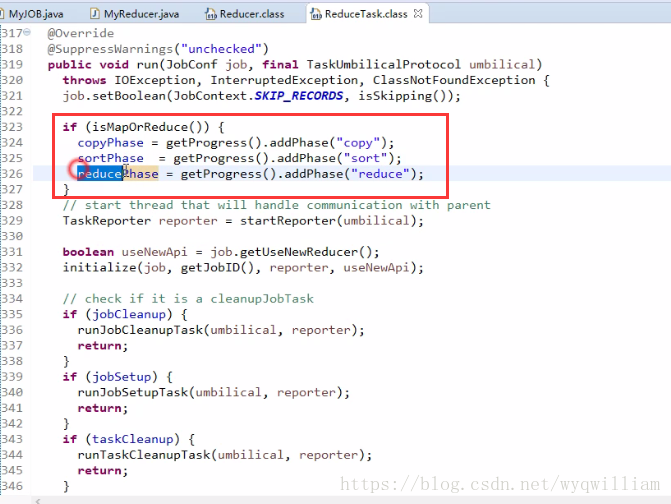Click TaskReporter type on line 329
Screen dimensions: 671x504
pyautogui.click(x=107, y=220)
